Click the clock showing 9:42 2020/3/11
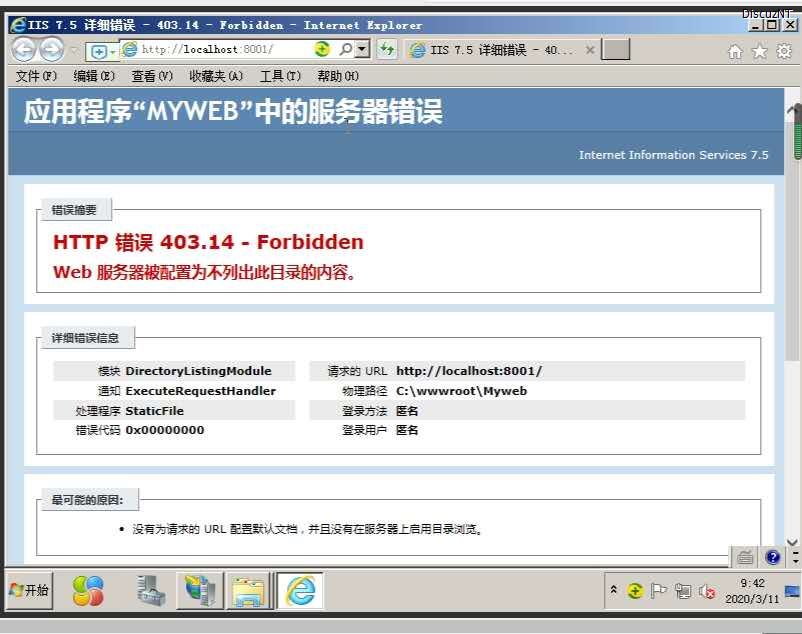The image size is (802, 634). (x=752, y=591)
